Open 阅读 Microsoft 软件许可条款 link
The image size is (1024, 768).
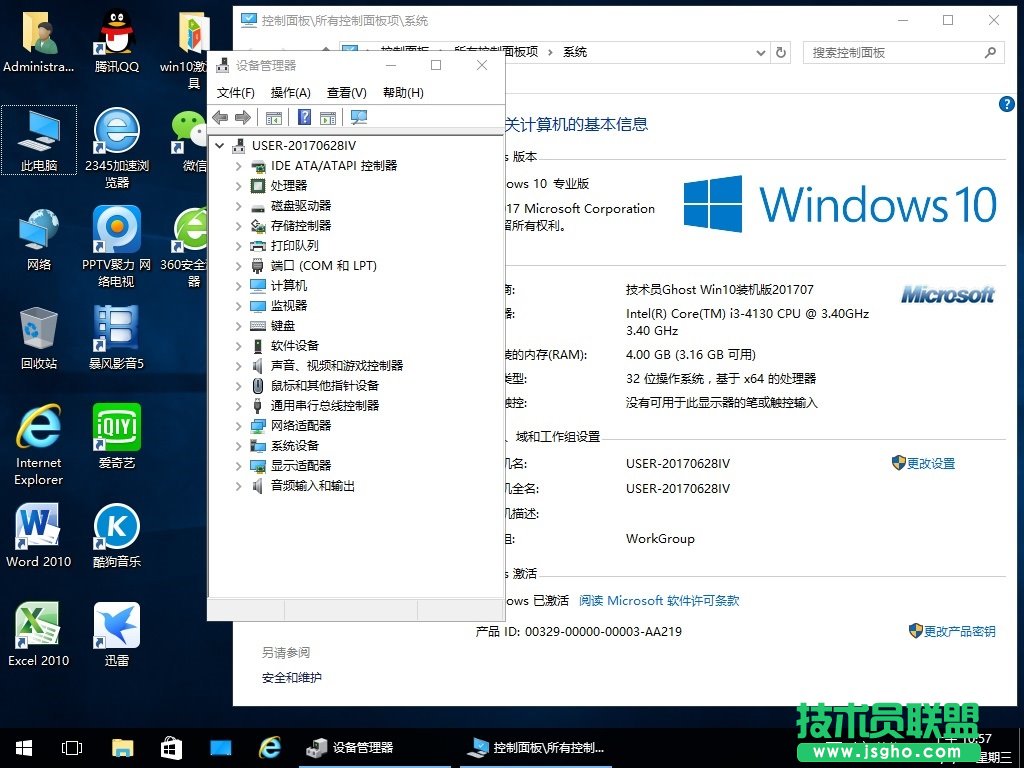coord(659,601)
